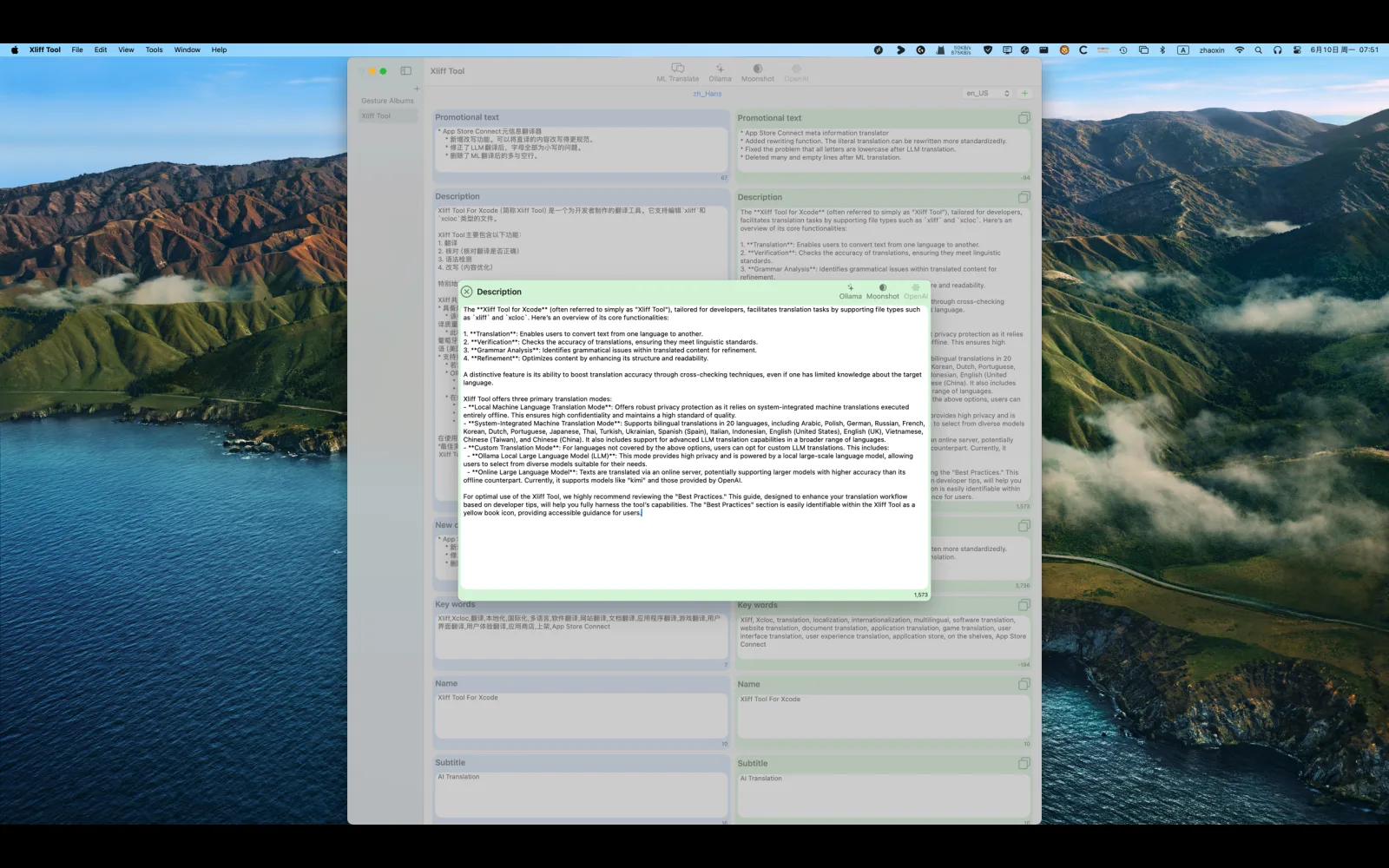1389x868 pixels.
Task: Open the zh_Hans source language link
Action: pos(708,94)
